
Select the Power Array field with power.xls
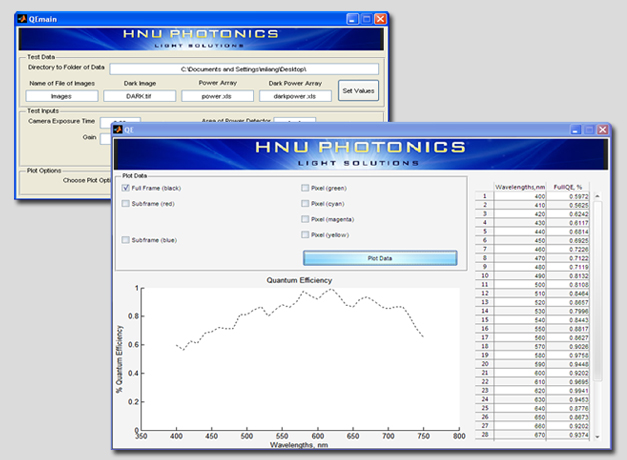click(x=217, y=96)
